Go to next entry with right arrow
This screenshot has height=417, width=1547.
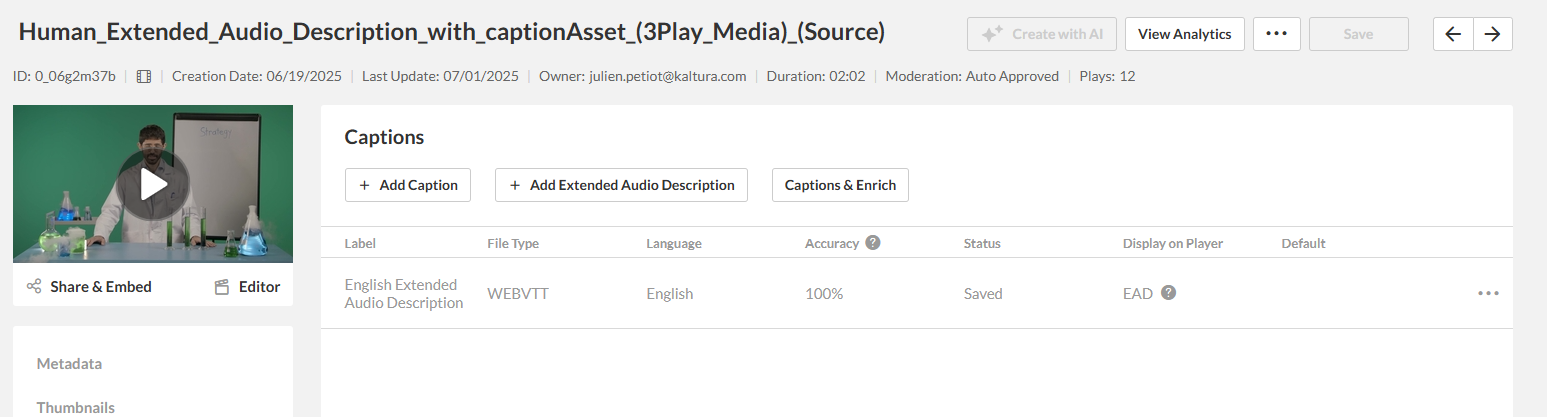coord(1492,34)
